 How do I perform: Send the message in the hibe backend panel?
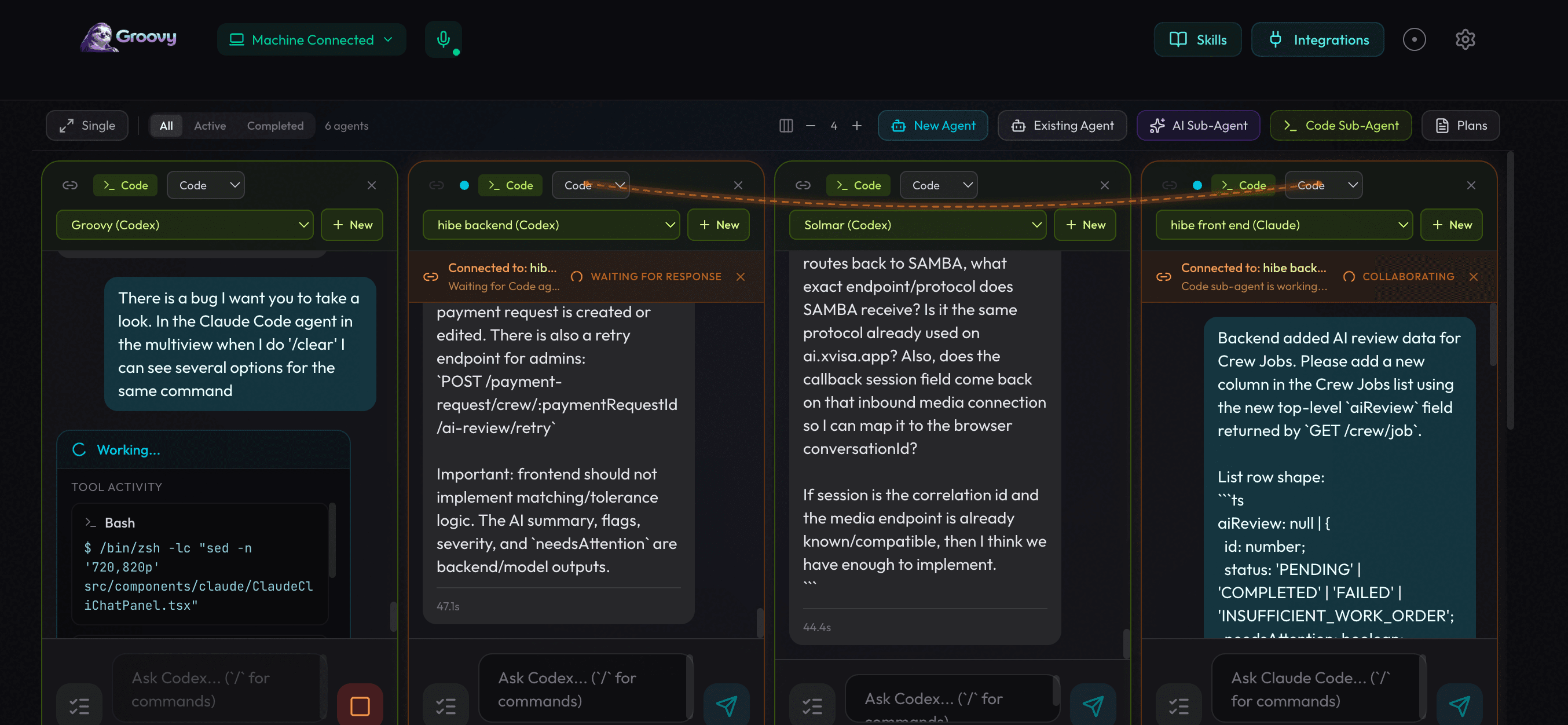point(726,705)
